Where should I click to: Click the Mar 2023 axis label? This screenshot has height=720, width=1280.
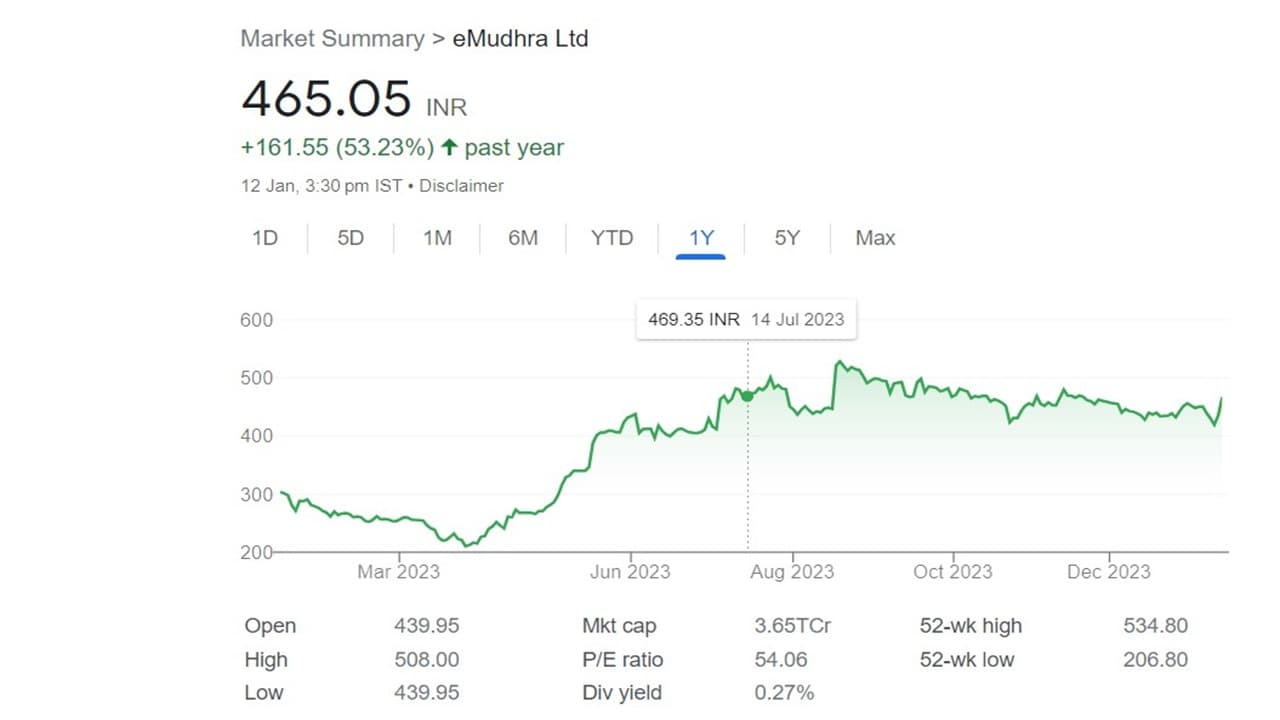coord(398,572)
